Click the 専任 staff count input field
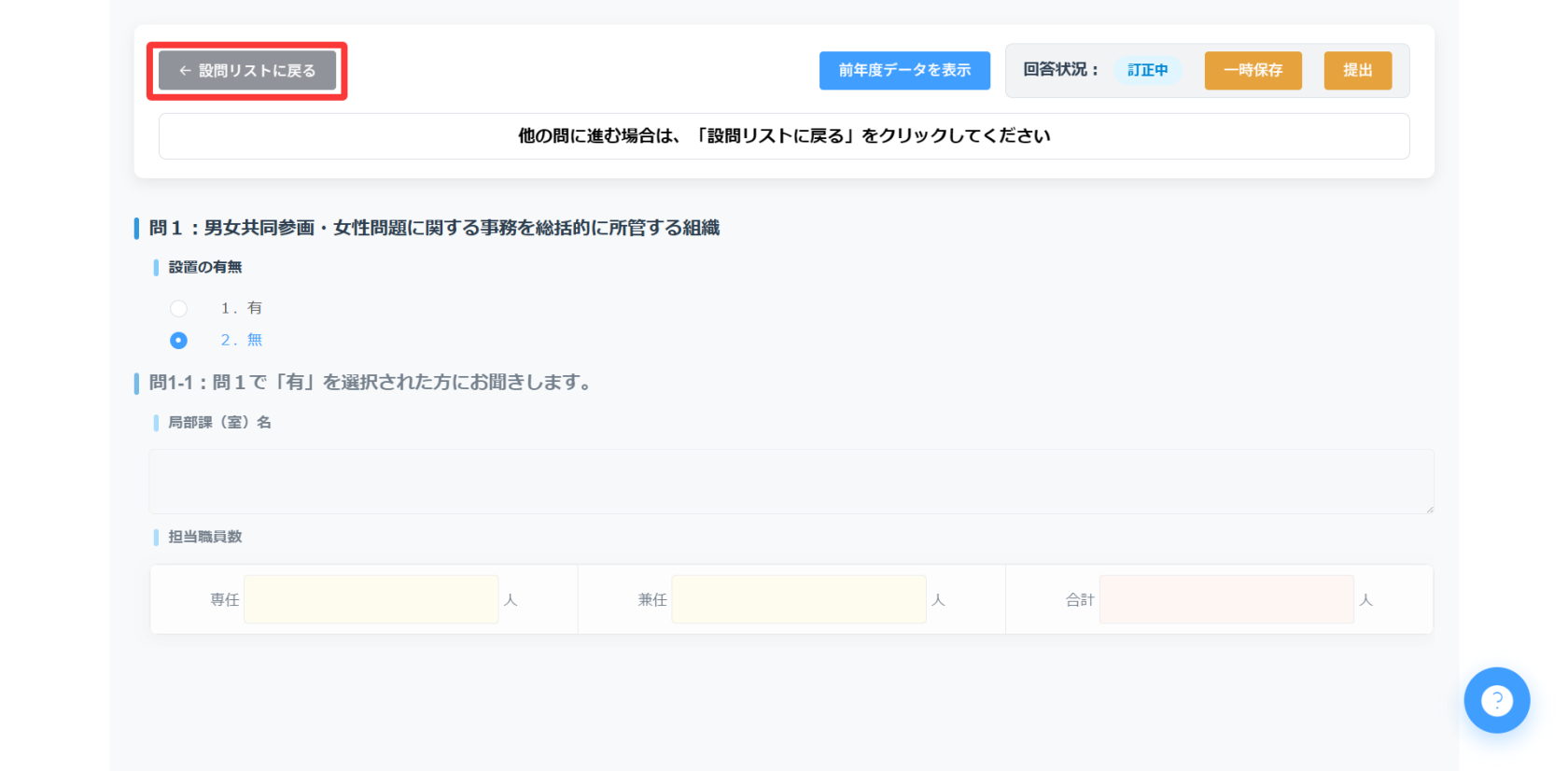The width and height of the screenshot is (1568, 771). [371, 599]
